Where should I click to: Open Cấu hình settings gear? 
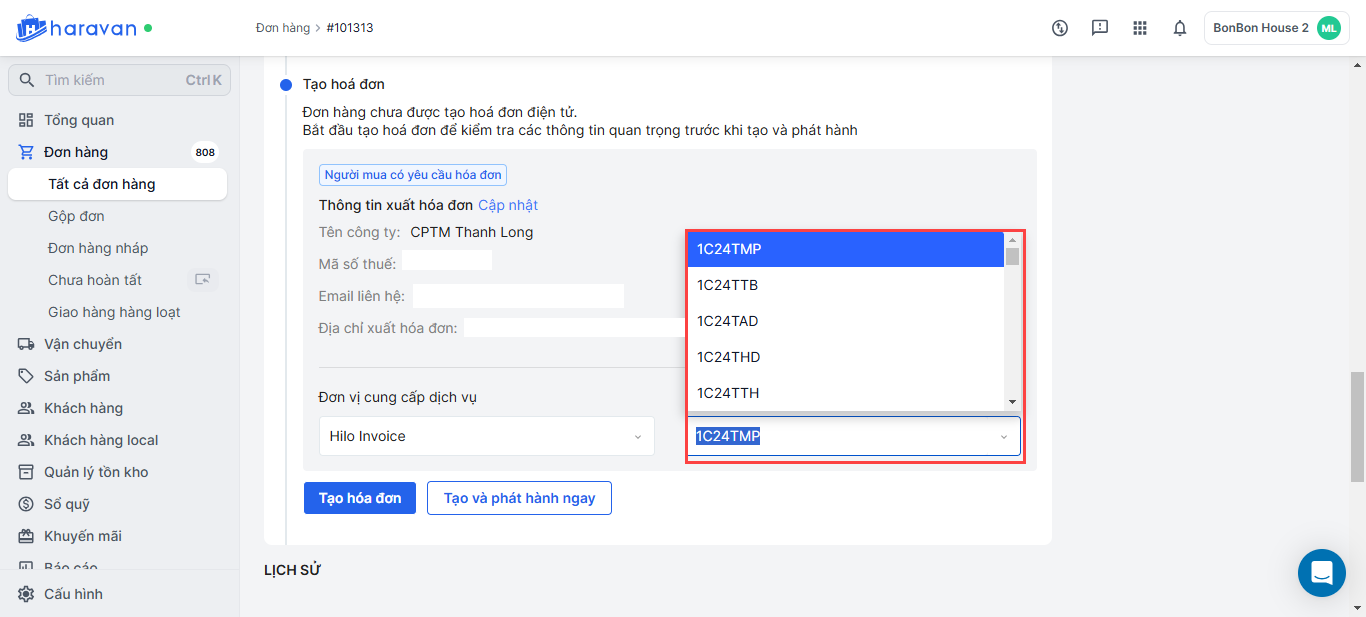coord(27,594)
